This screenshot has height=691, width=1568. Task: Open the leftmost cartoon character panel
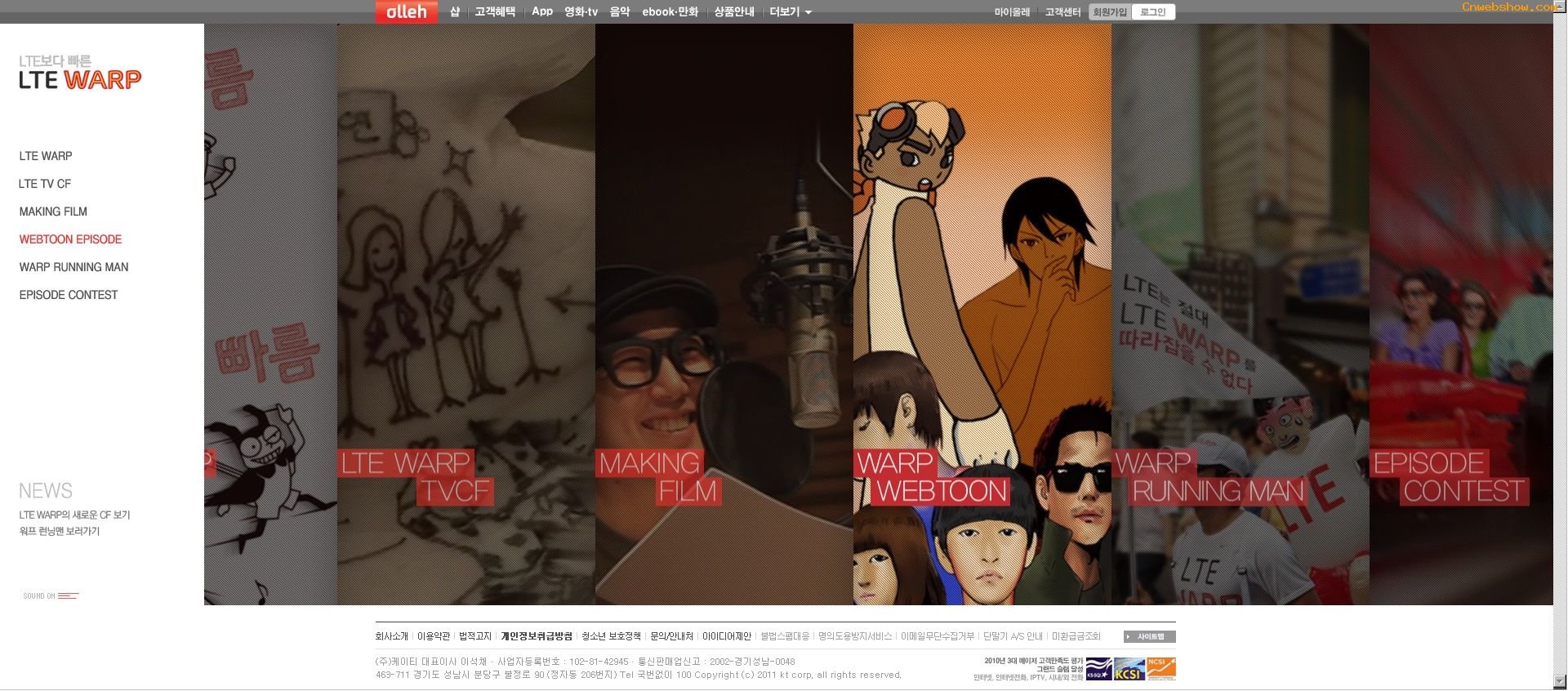[270, 314]
